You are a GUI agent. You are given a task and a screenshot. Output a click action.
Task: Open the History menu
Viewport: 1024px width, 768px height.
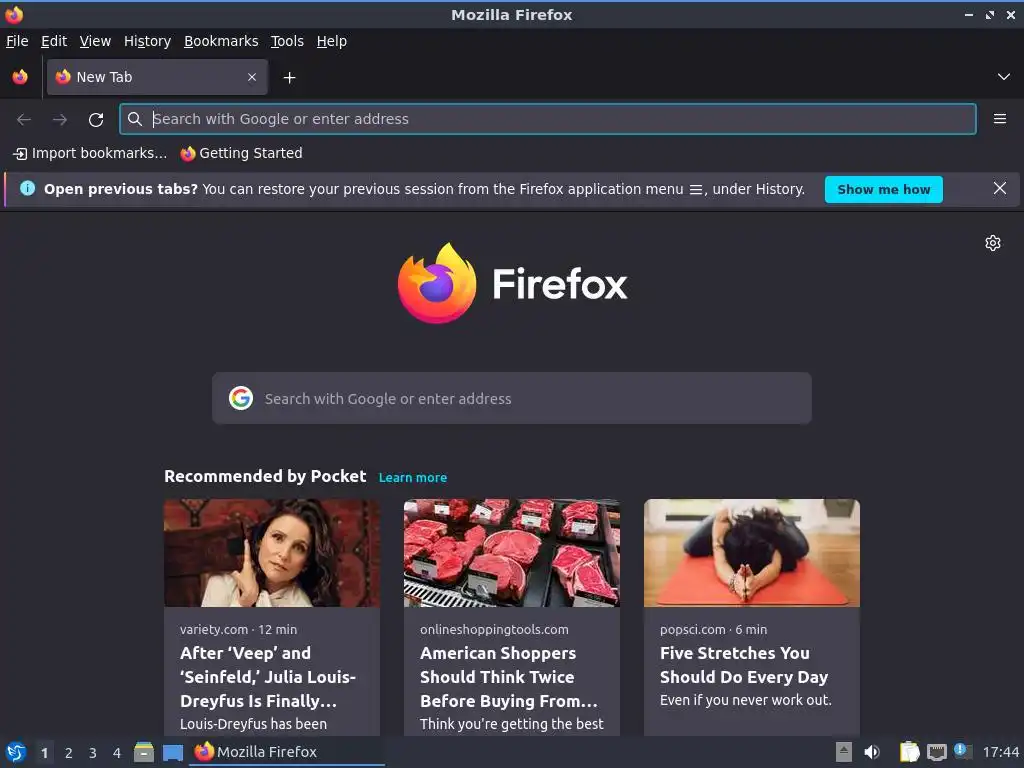pos(148,41)
